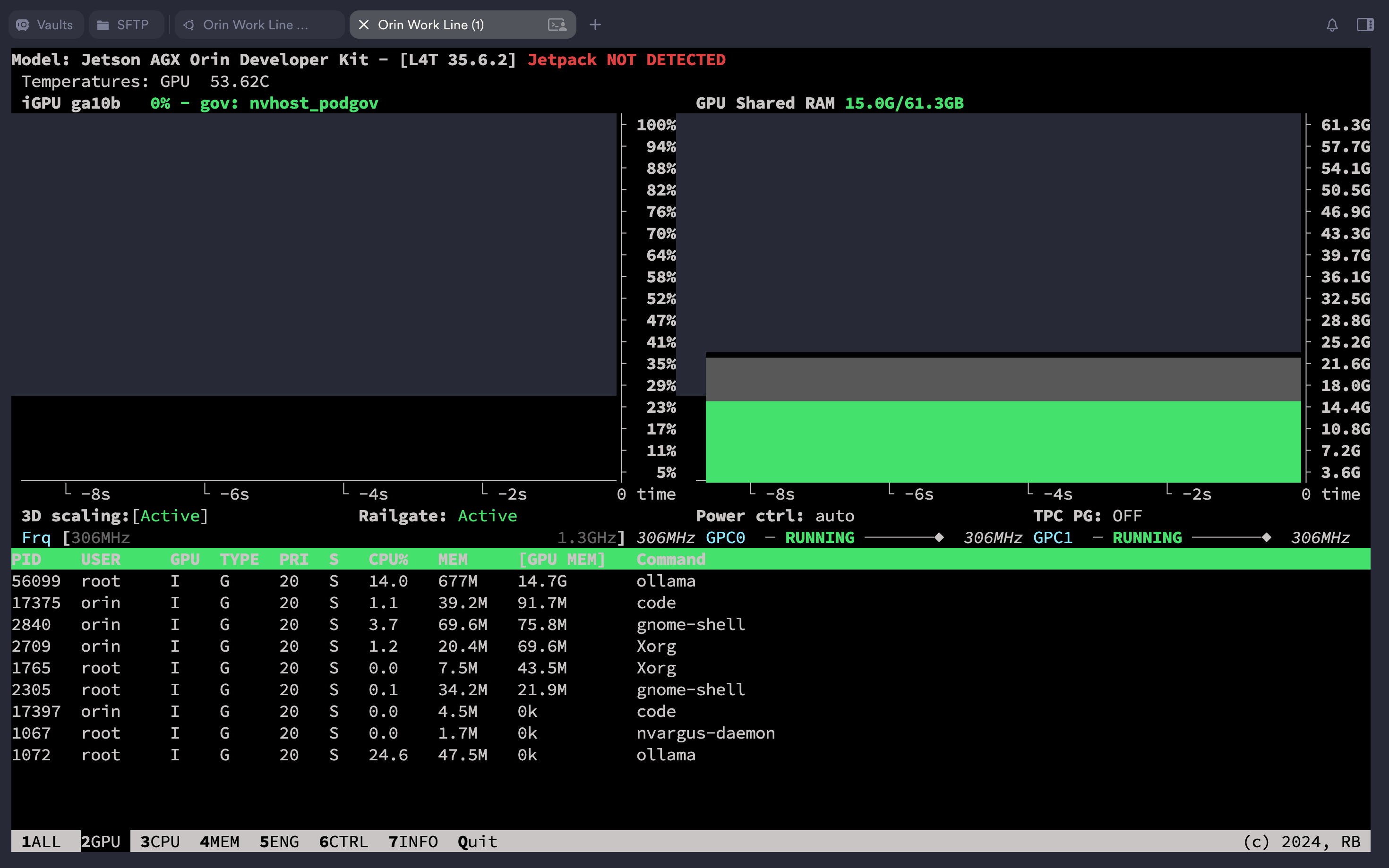The image size is (1389, 868).
Task: Click the Vaults icon
Action: (23, 25)
